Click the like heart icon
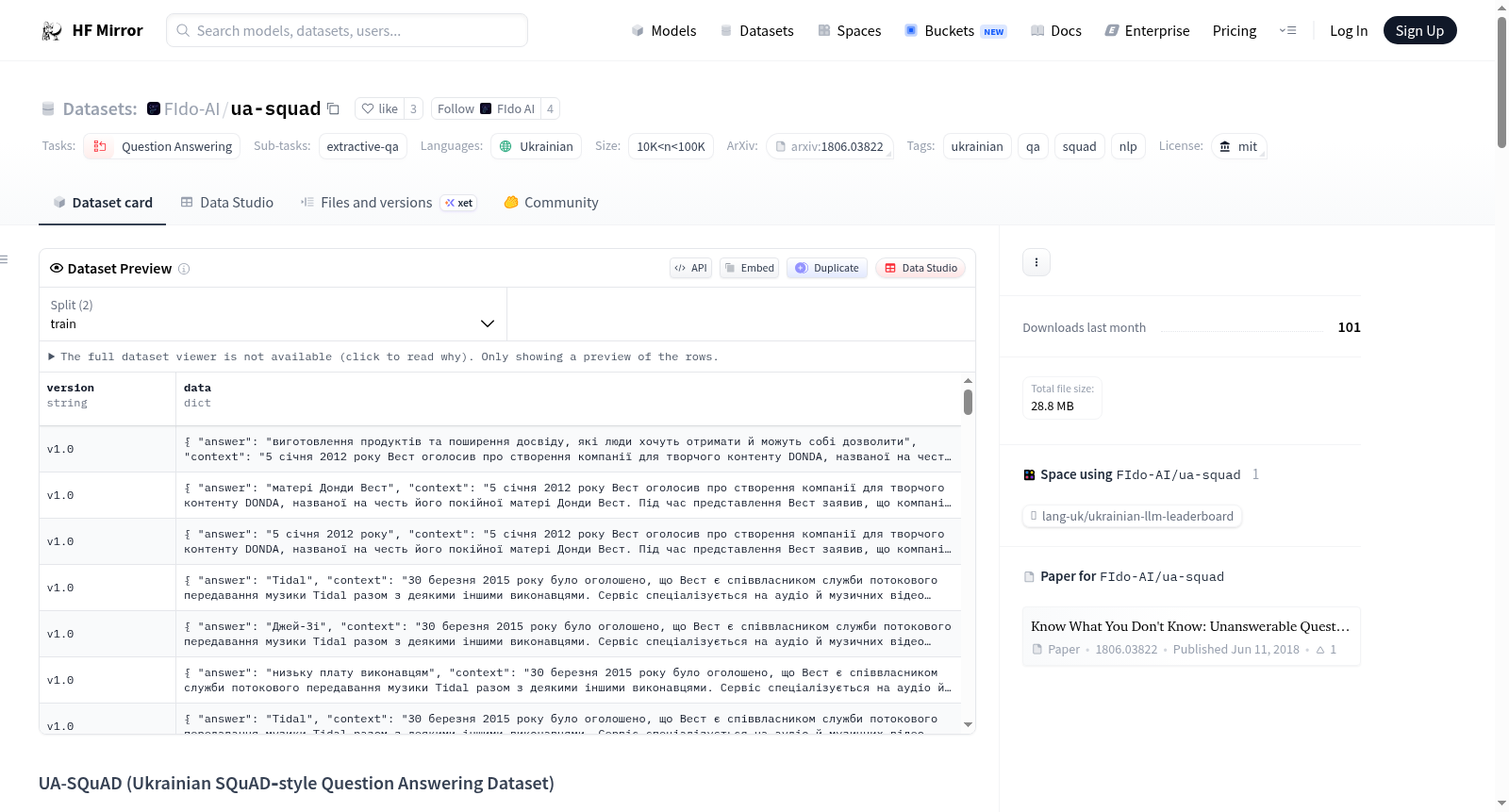 click(x=368, y=108)
